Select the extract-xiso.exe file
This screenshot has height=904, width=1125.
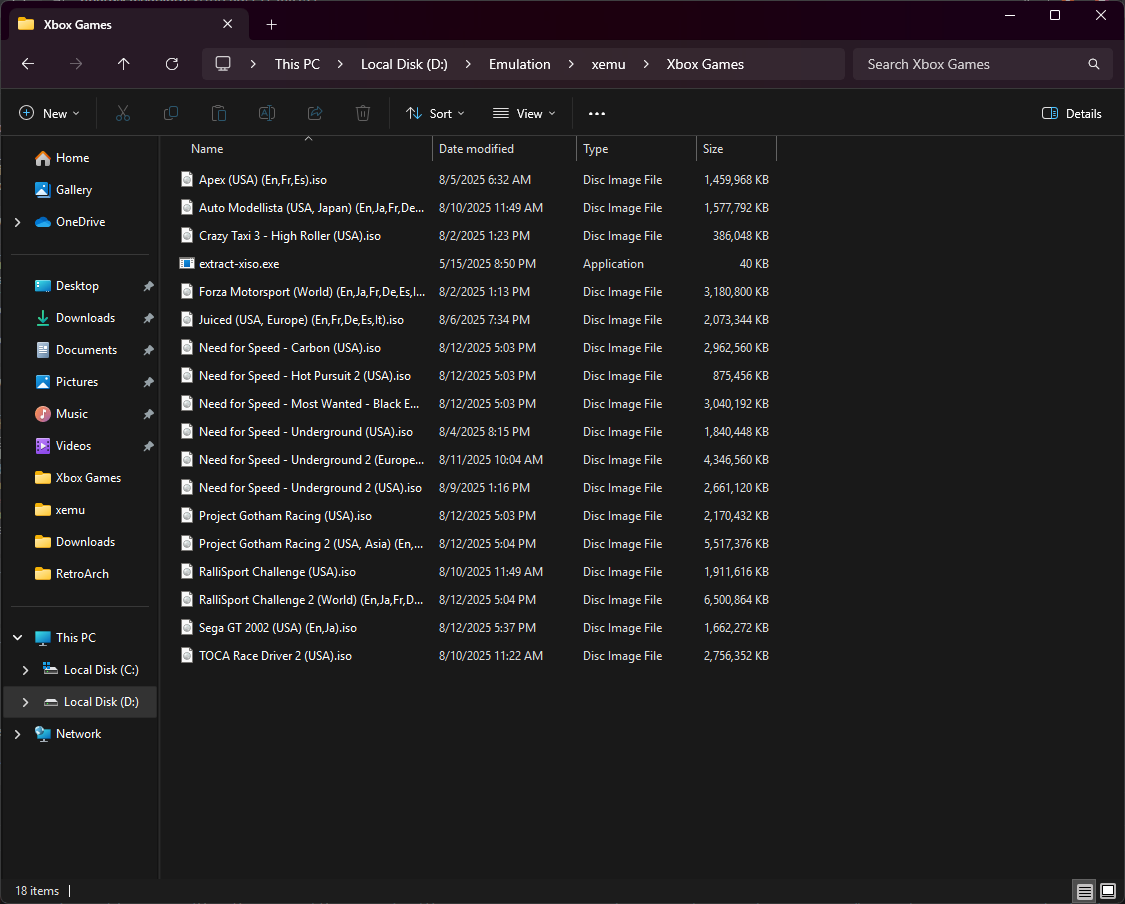point(239,264)
